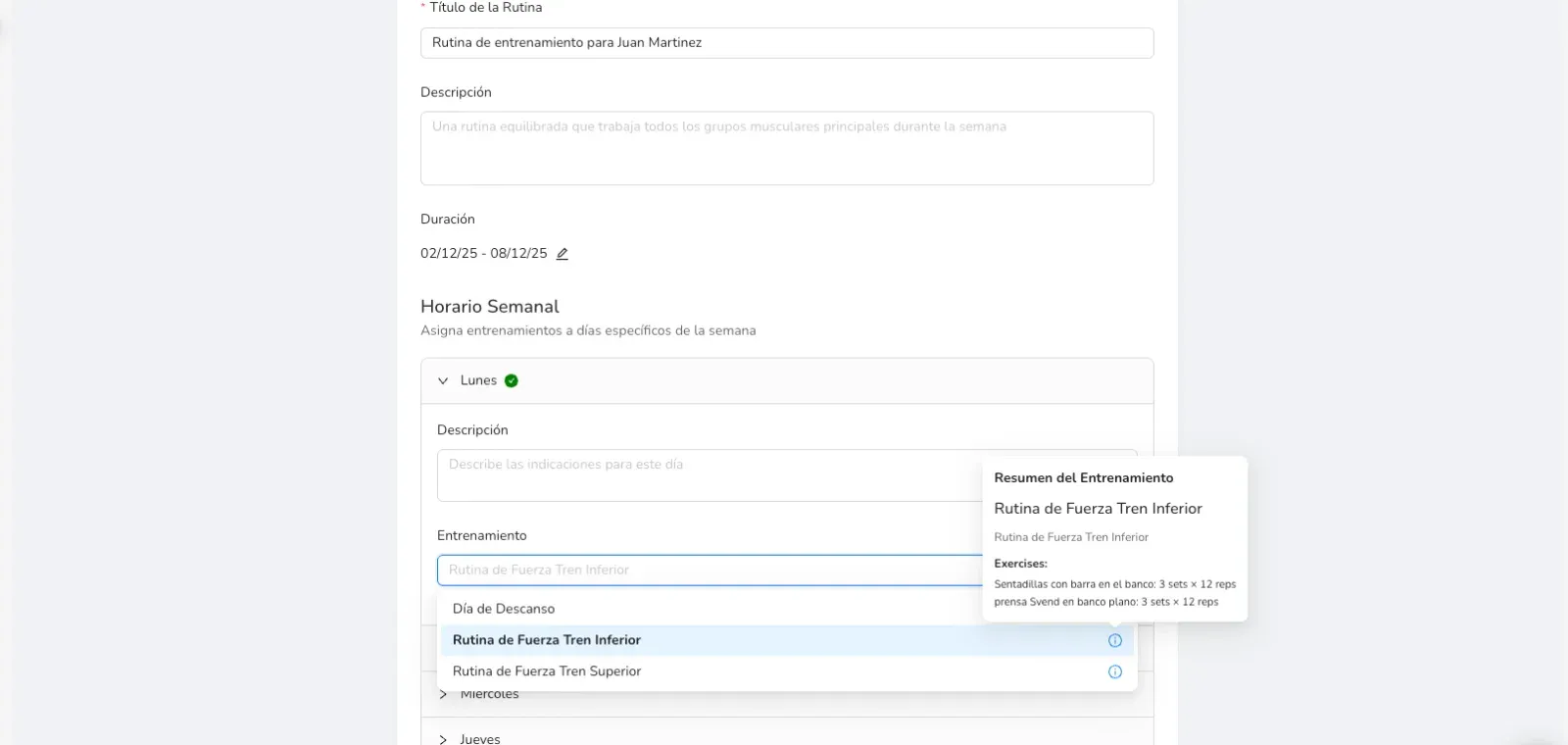Viewport: 1568px width, 745px height.
Task: Click the date range 02/12/25 - 08/12/25
Action: pos(484,253)
